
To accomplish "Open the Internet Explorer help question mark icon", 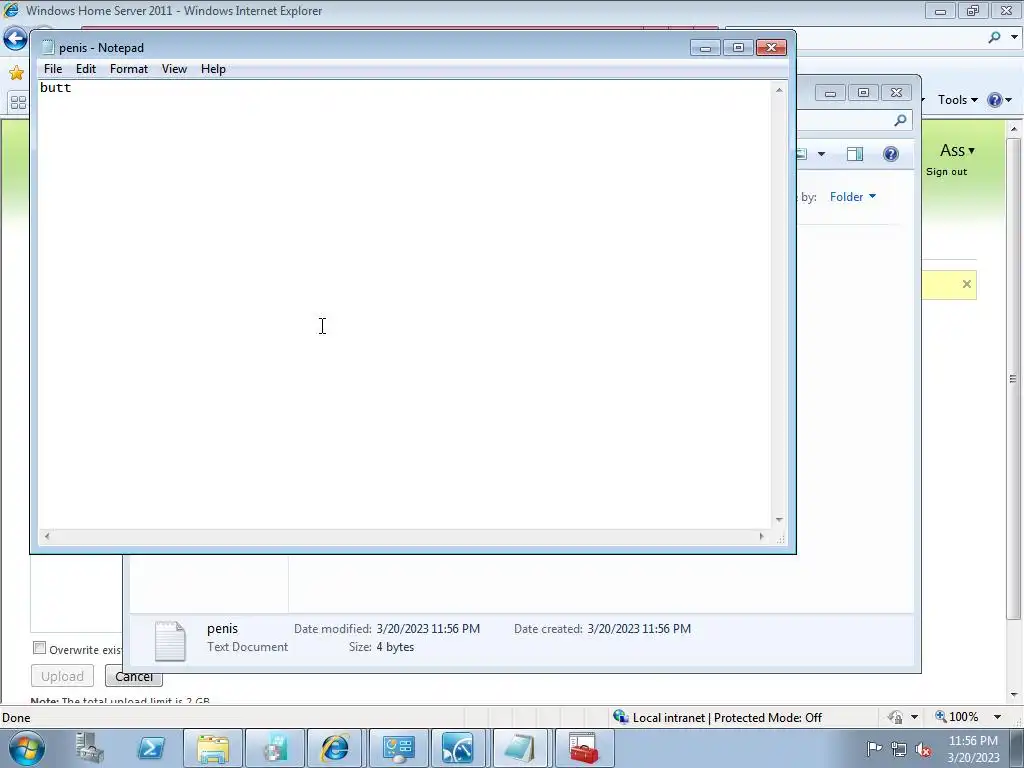I will [995, 100].
